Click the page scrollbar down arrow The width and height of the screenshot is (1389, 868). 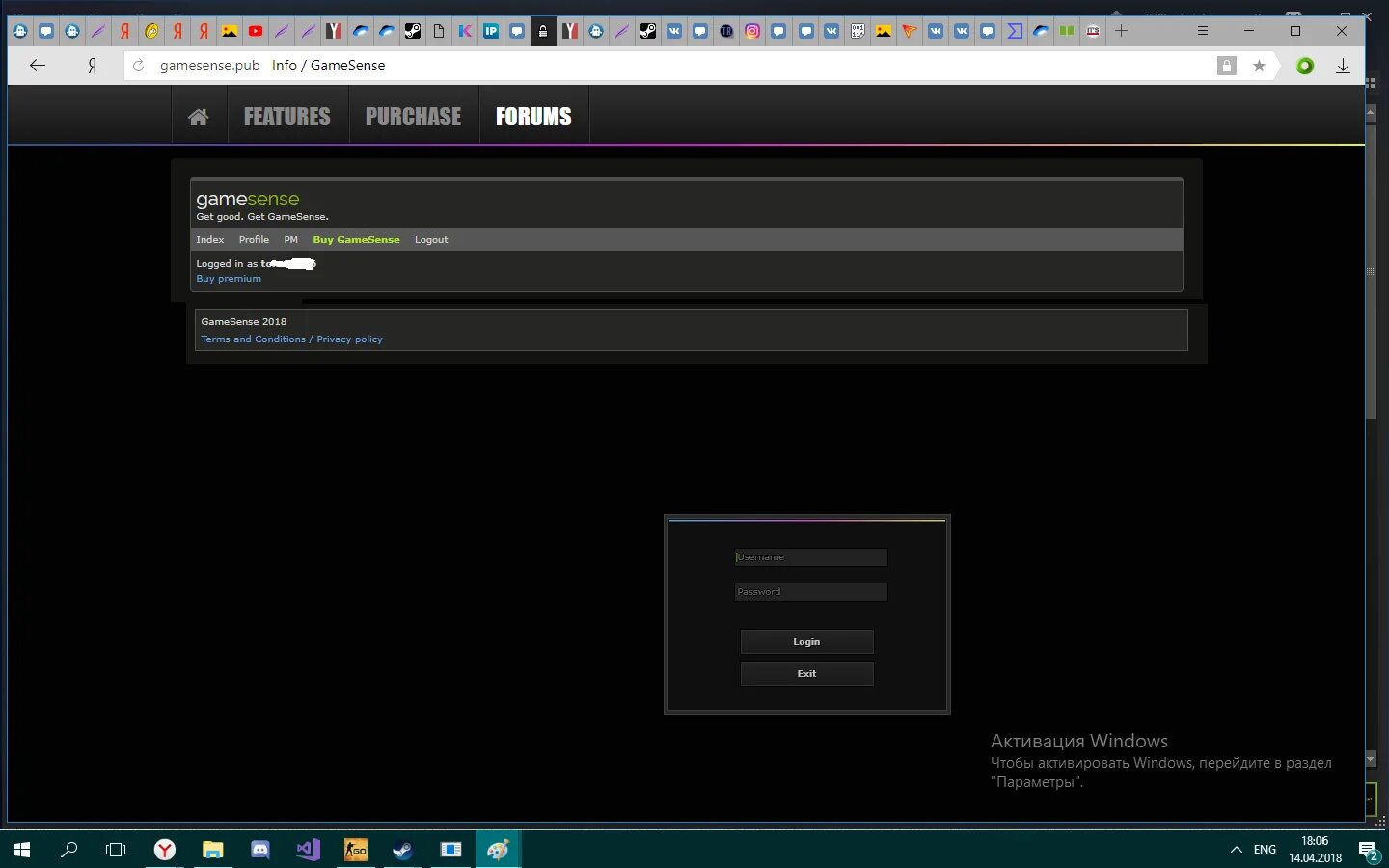point(1371,759)
